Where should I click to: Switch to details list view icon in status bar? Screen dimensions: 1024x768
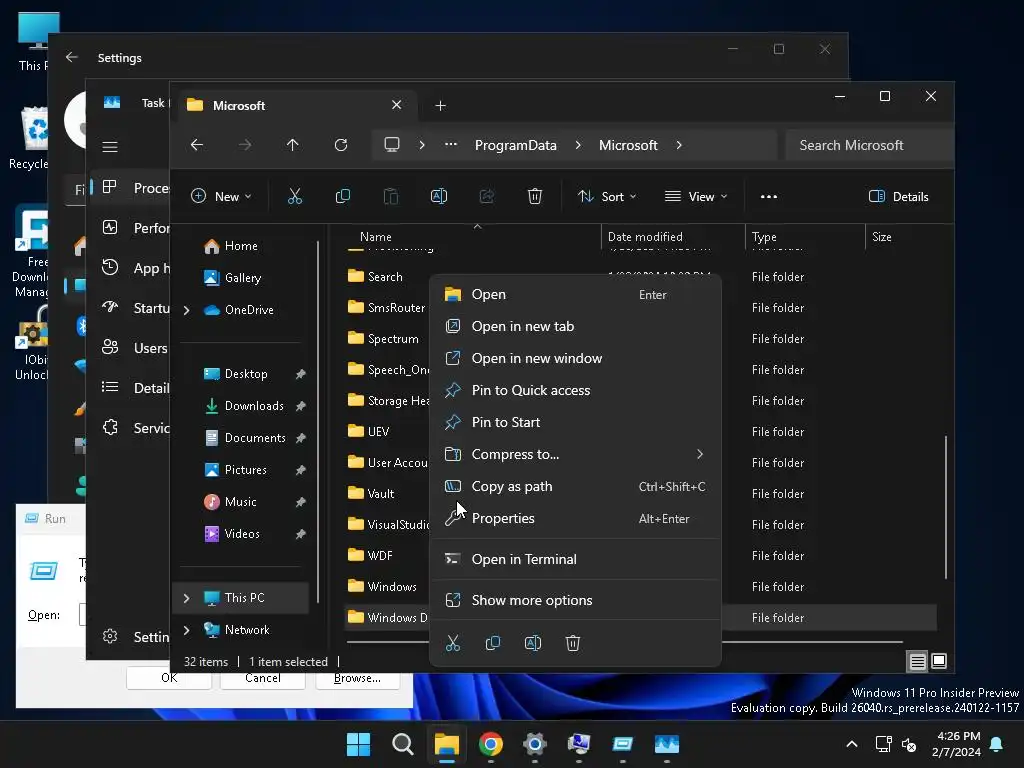917,662
